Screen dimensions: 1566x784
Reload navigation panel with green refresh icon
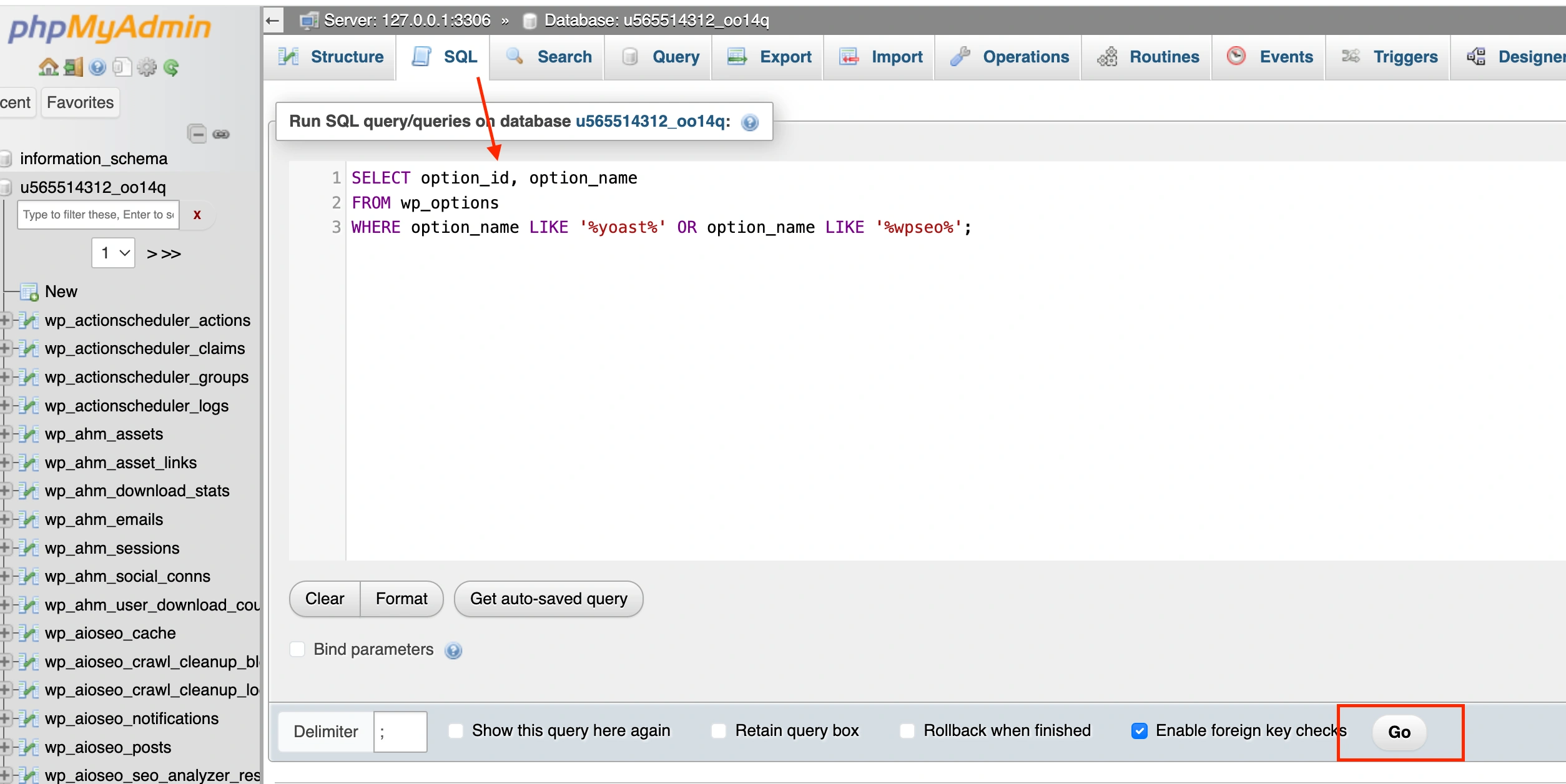click(172, 67)
